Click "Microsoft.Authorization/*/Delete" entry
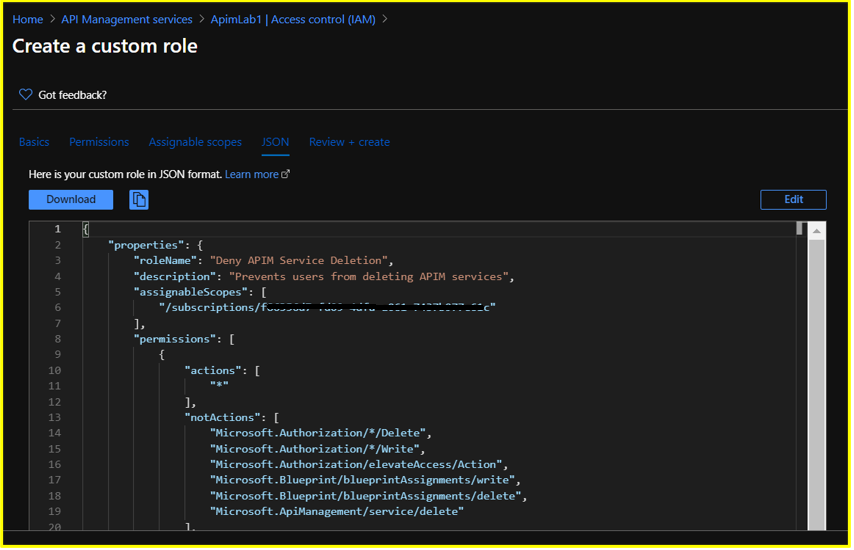The height and width of the screenshot is (550, 854). click(x=318, y=433)
